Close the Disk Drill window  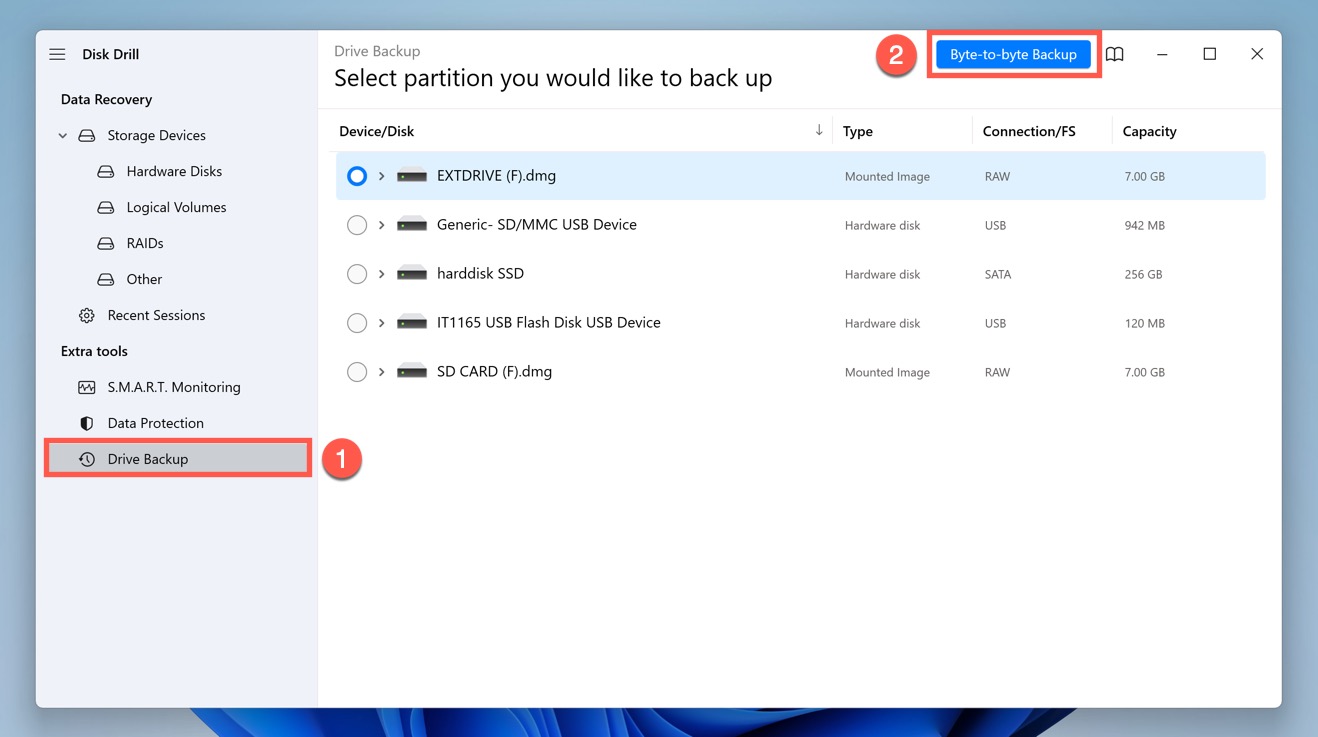1257,54
